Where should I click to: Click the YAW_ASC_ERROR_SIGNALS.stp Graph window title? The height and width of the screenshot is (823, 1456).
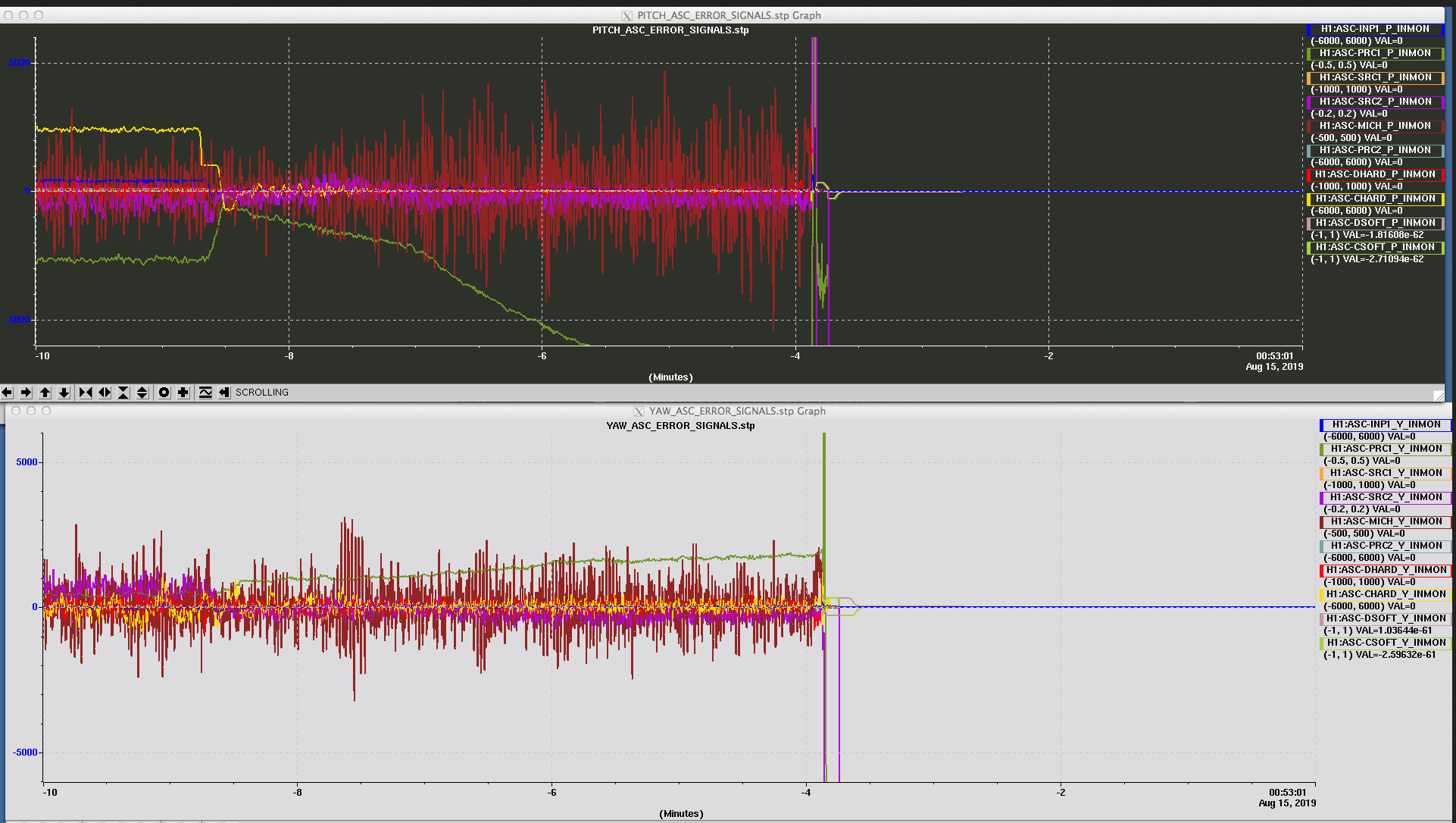pyautogui.click(x=737, y=411)
